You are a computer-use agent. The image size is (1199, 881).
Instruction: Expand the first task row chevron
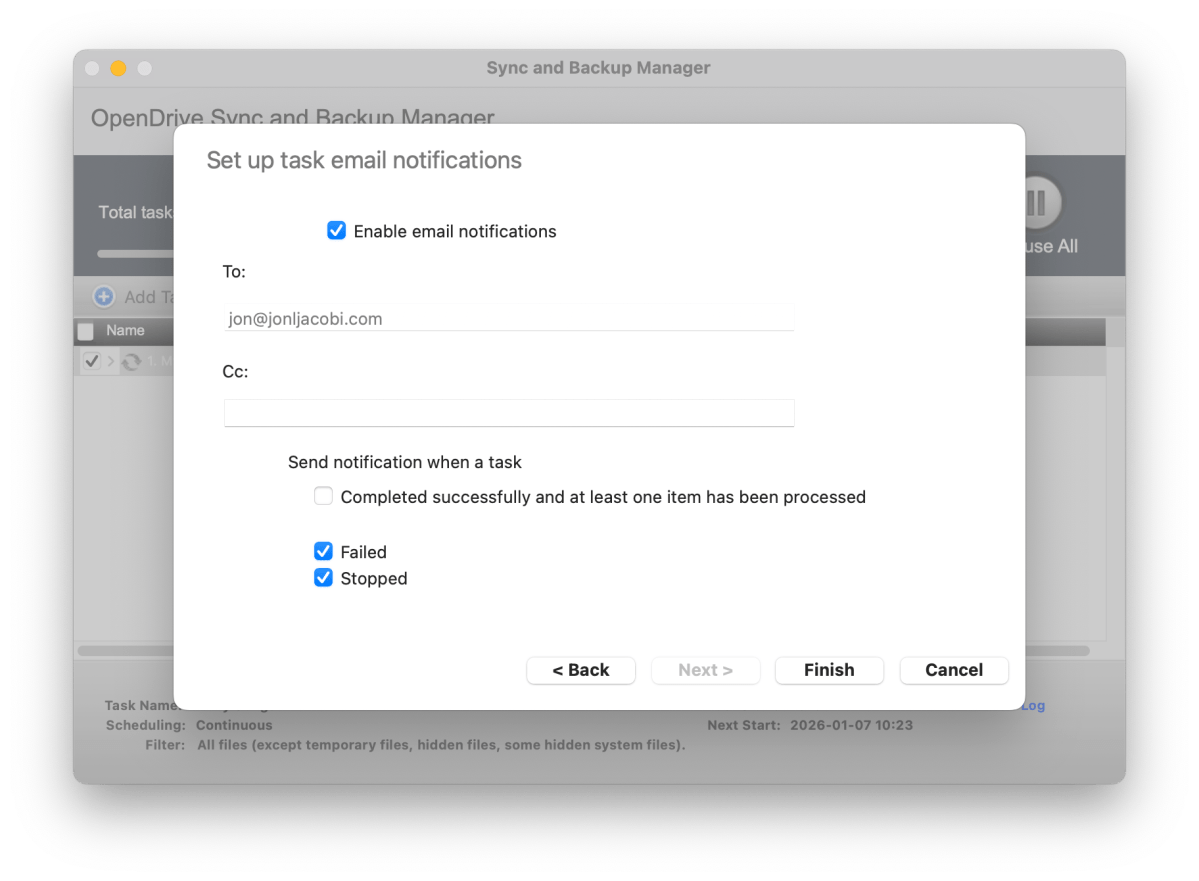111,361
